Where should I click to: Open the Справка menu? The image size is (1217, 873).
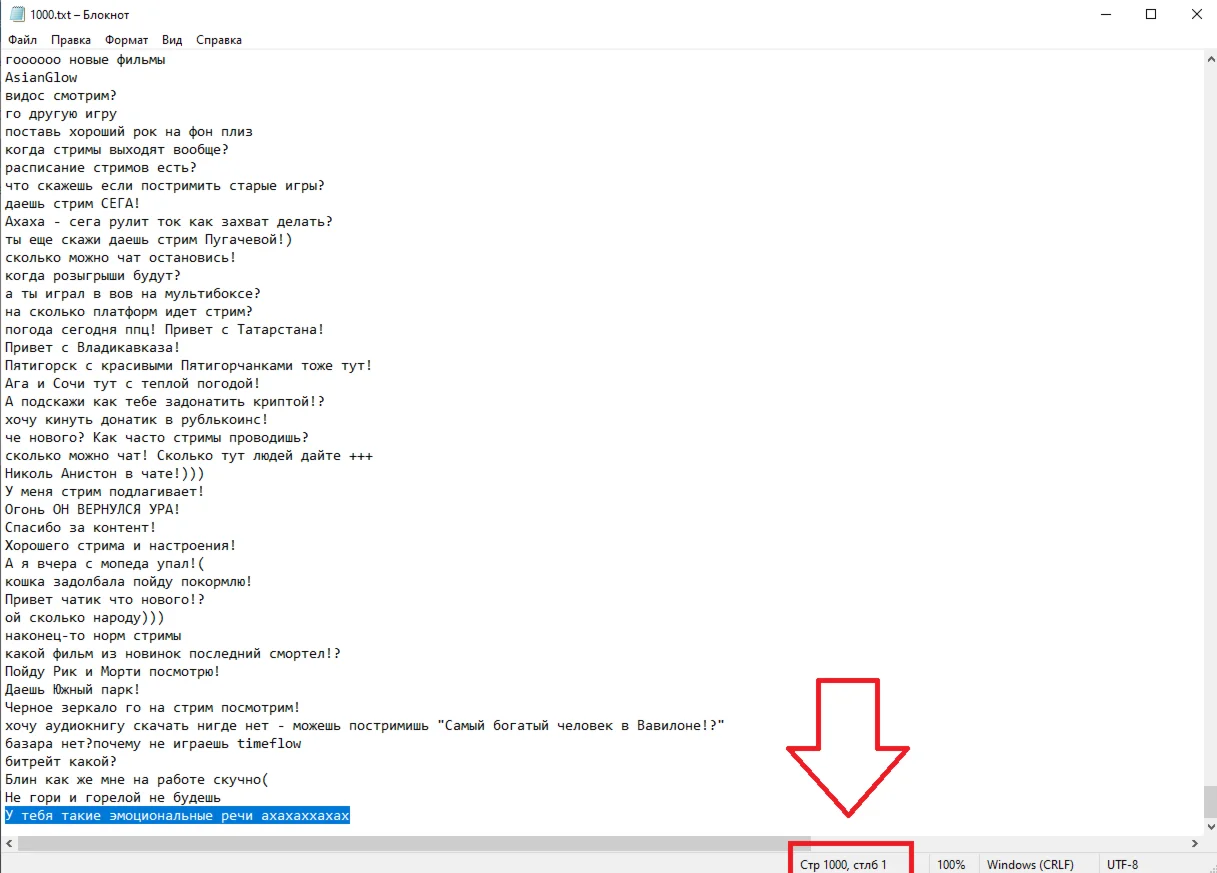[219, 40]
